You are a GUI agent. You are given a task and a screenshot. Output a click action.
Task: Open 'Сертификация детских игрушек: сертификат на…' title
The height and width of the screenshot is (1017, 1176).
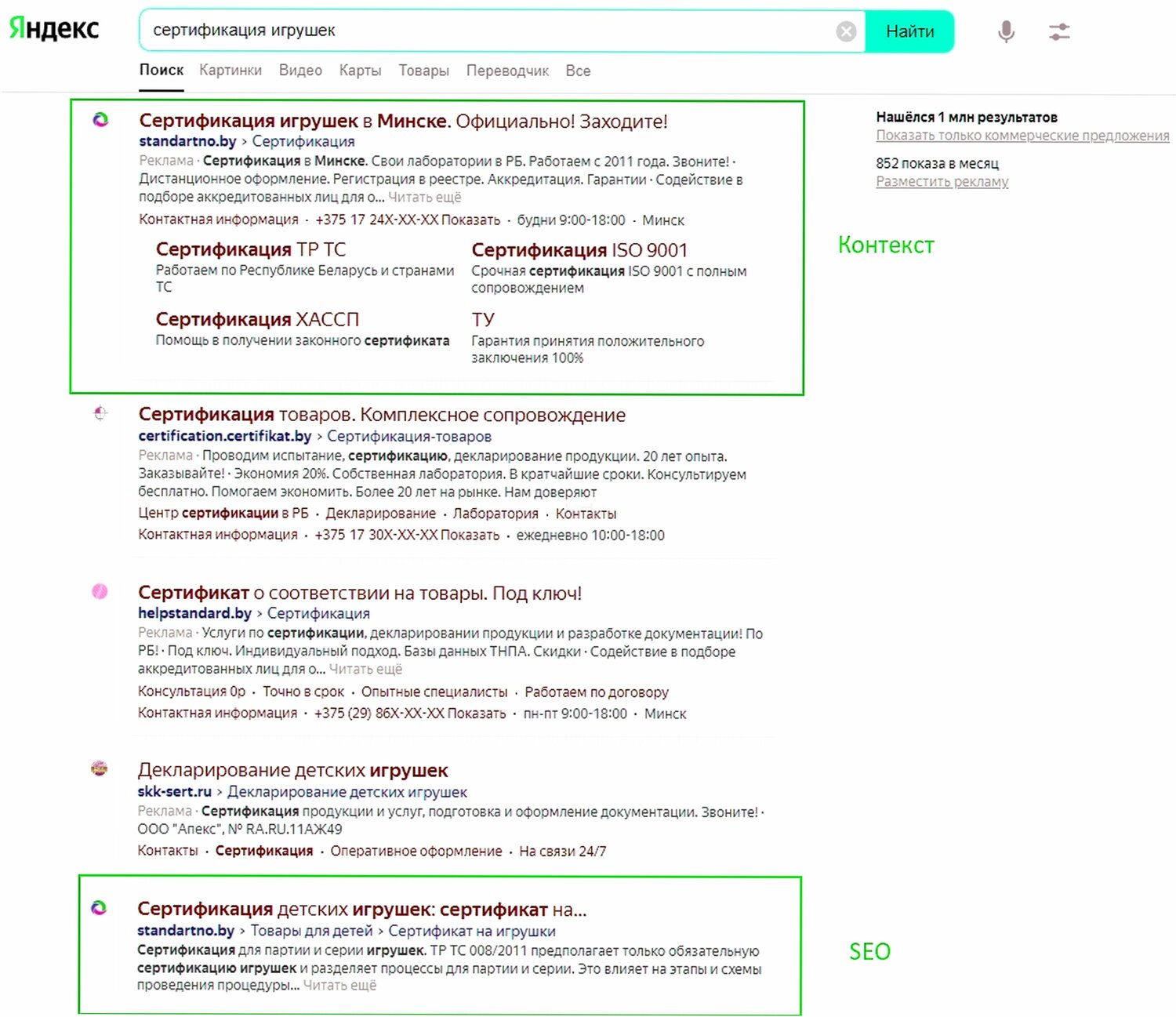click(362, 909)
